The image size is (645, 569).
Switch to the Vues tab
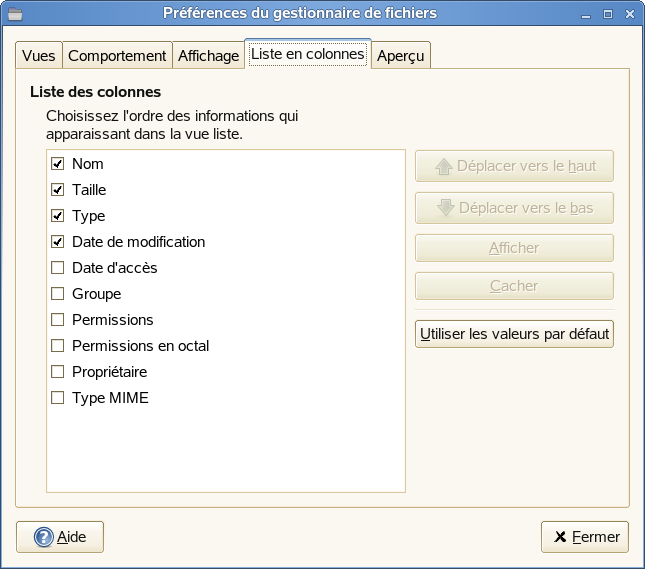39,56
